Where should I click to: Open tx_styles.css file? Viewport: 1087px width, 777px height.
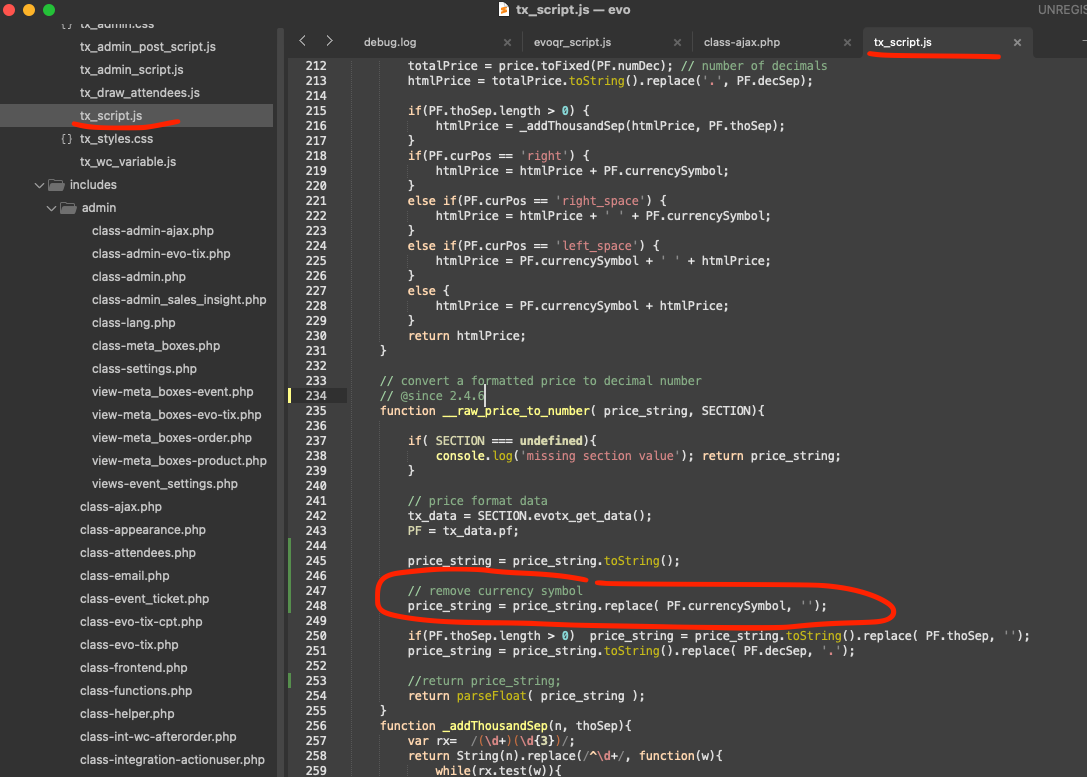pos(116,139)
